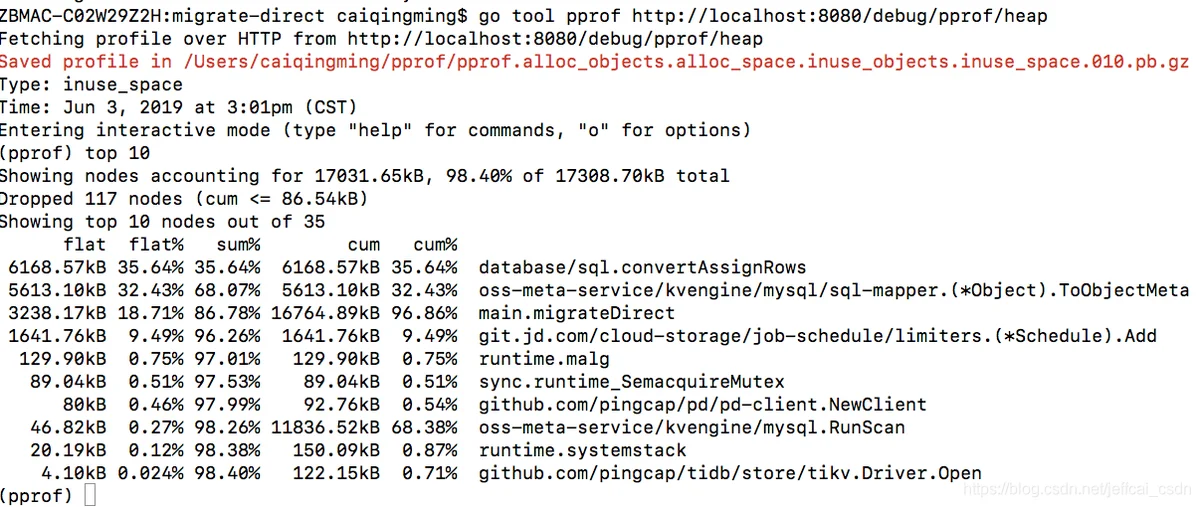Screen dimensions: 1200x507
Task: Click the sql-mapper.(*Object).ToObjectMeta entry
Action: [834, 291]
